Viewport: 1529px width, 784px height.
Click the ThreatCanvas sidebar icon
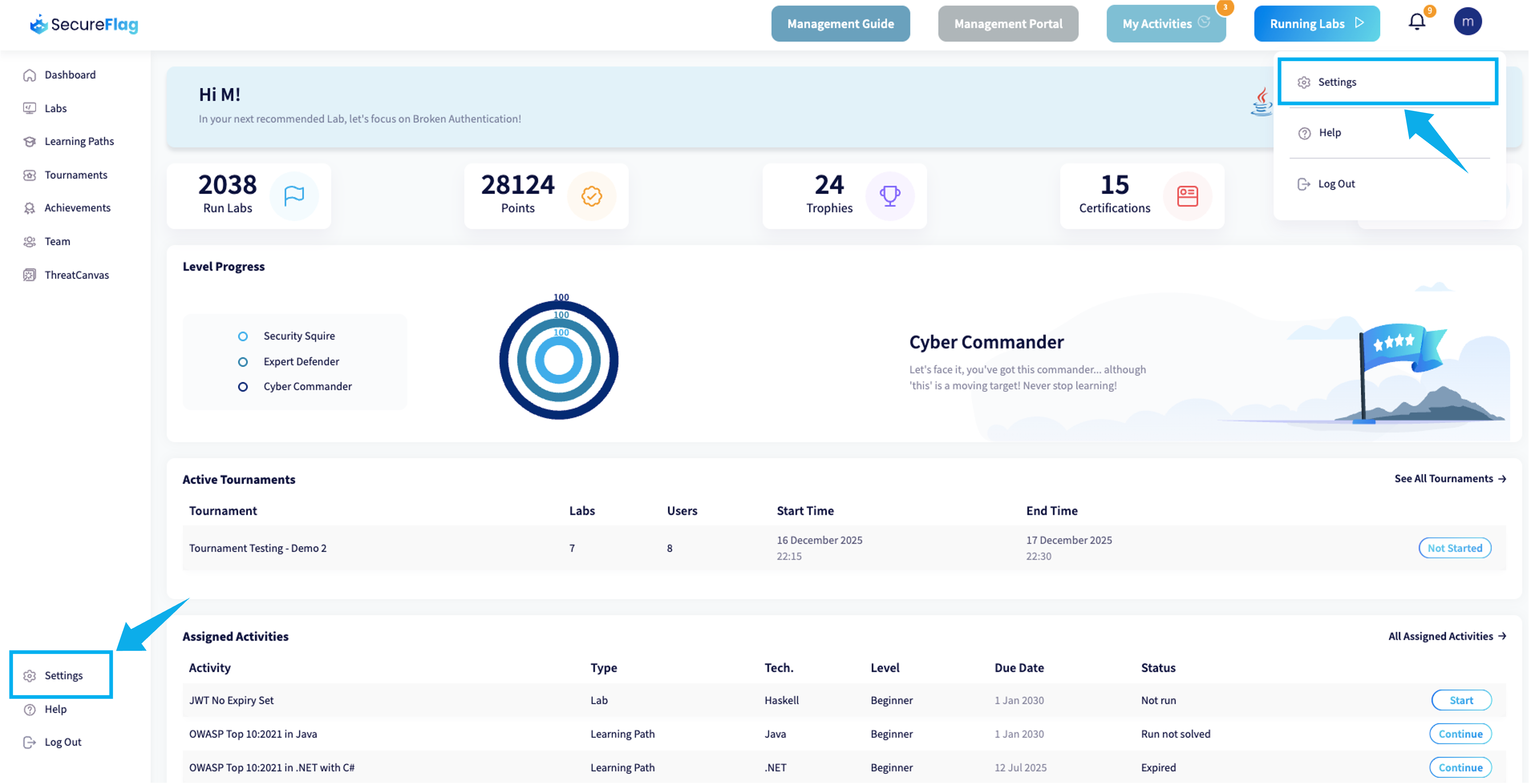[29, 275]
